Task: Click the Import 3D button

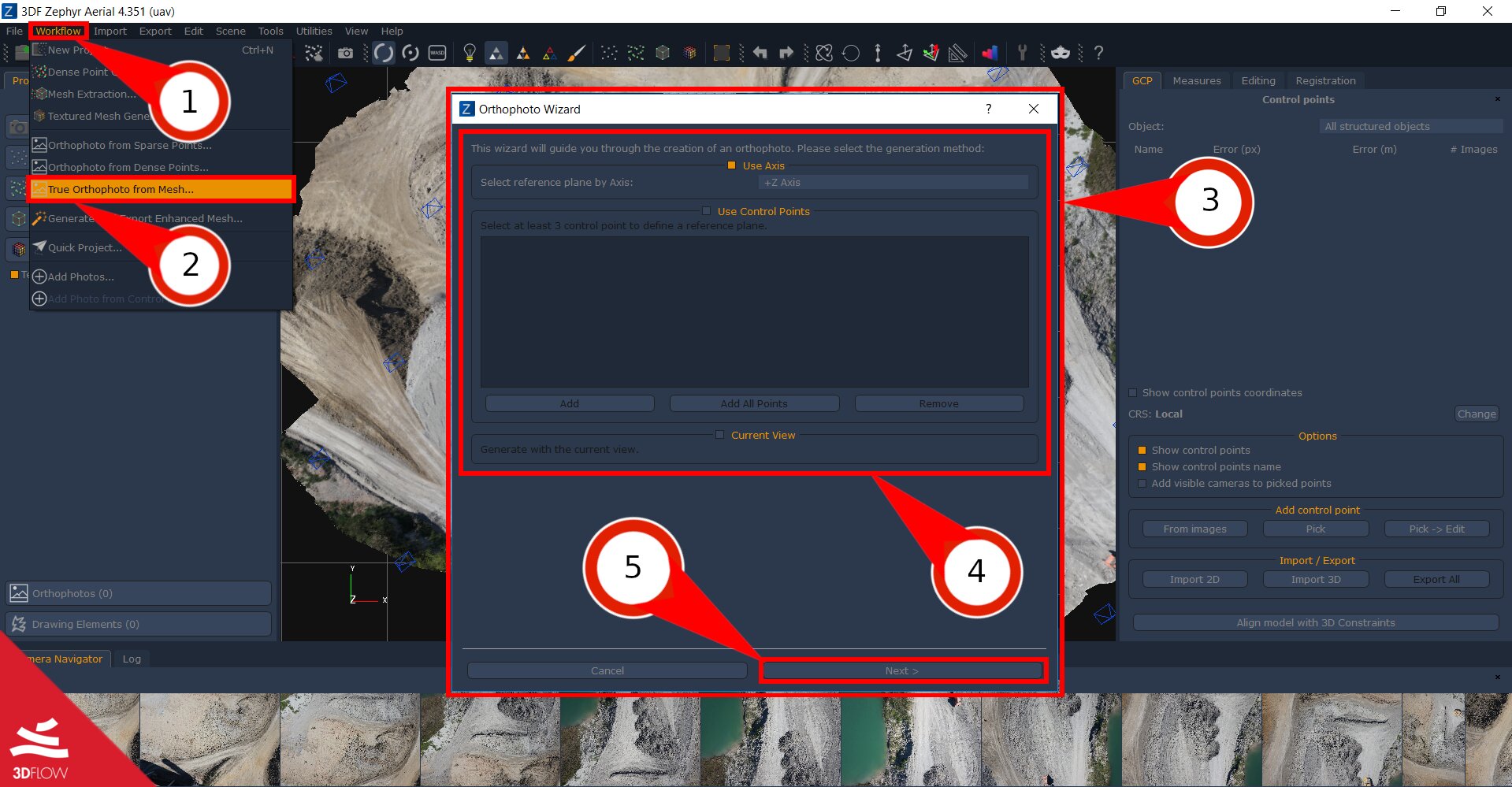Action: click(x=1315, y=579)
